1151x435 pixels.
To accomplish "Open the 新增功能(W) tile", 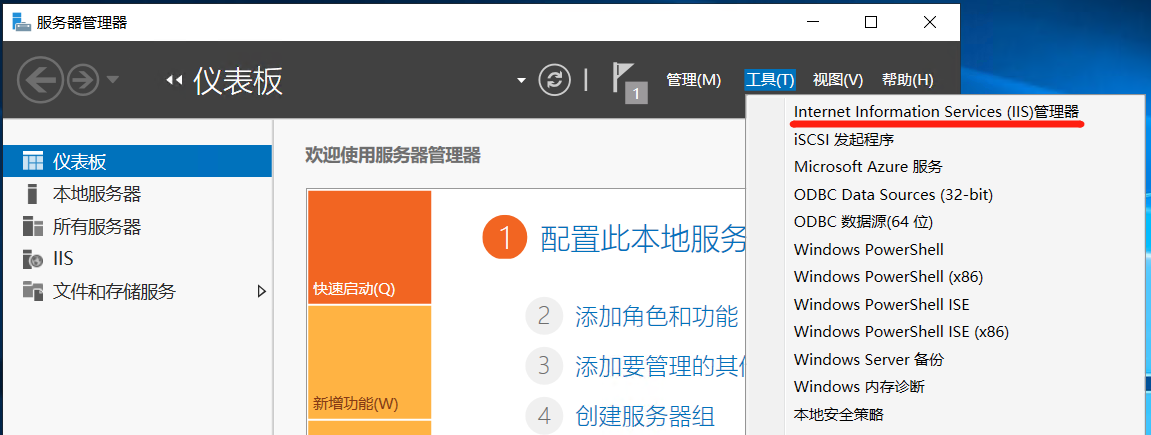I will click(369, 362).
